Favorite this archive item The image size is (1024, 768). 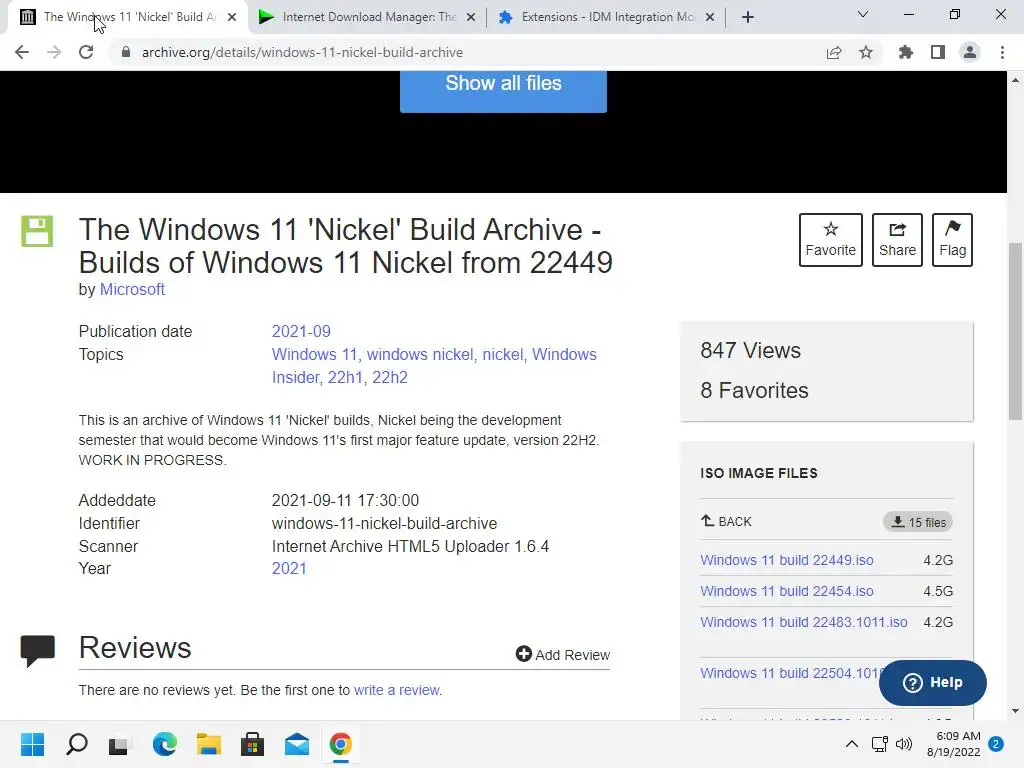tap(831, 240)
